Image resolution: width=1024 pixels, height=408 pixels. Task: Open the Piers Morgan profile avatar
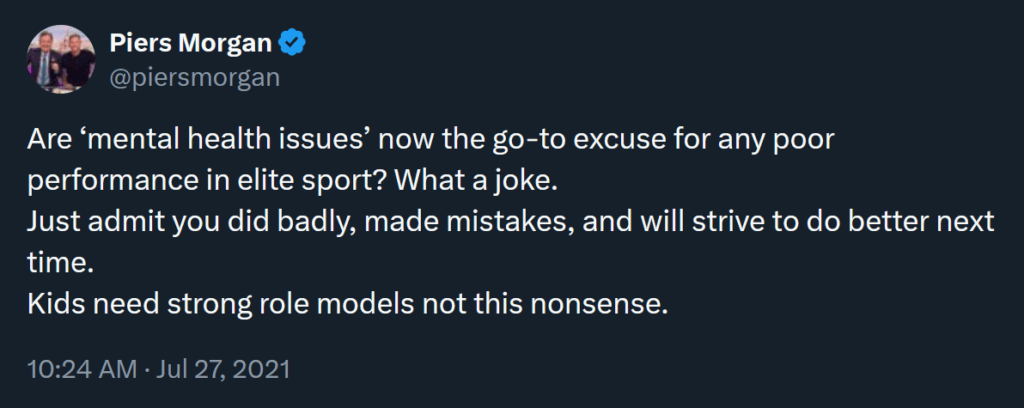(61, 59)
